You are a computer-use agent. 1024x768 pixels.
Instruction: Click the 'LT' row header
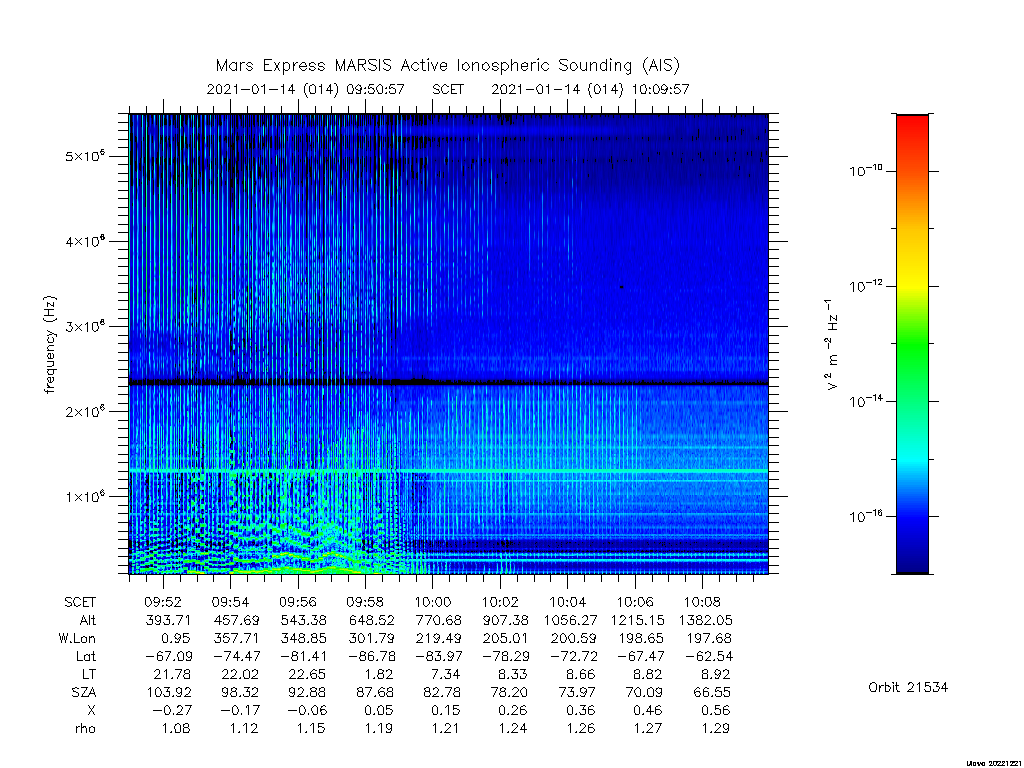(88, 674)
